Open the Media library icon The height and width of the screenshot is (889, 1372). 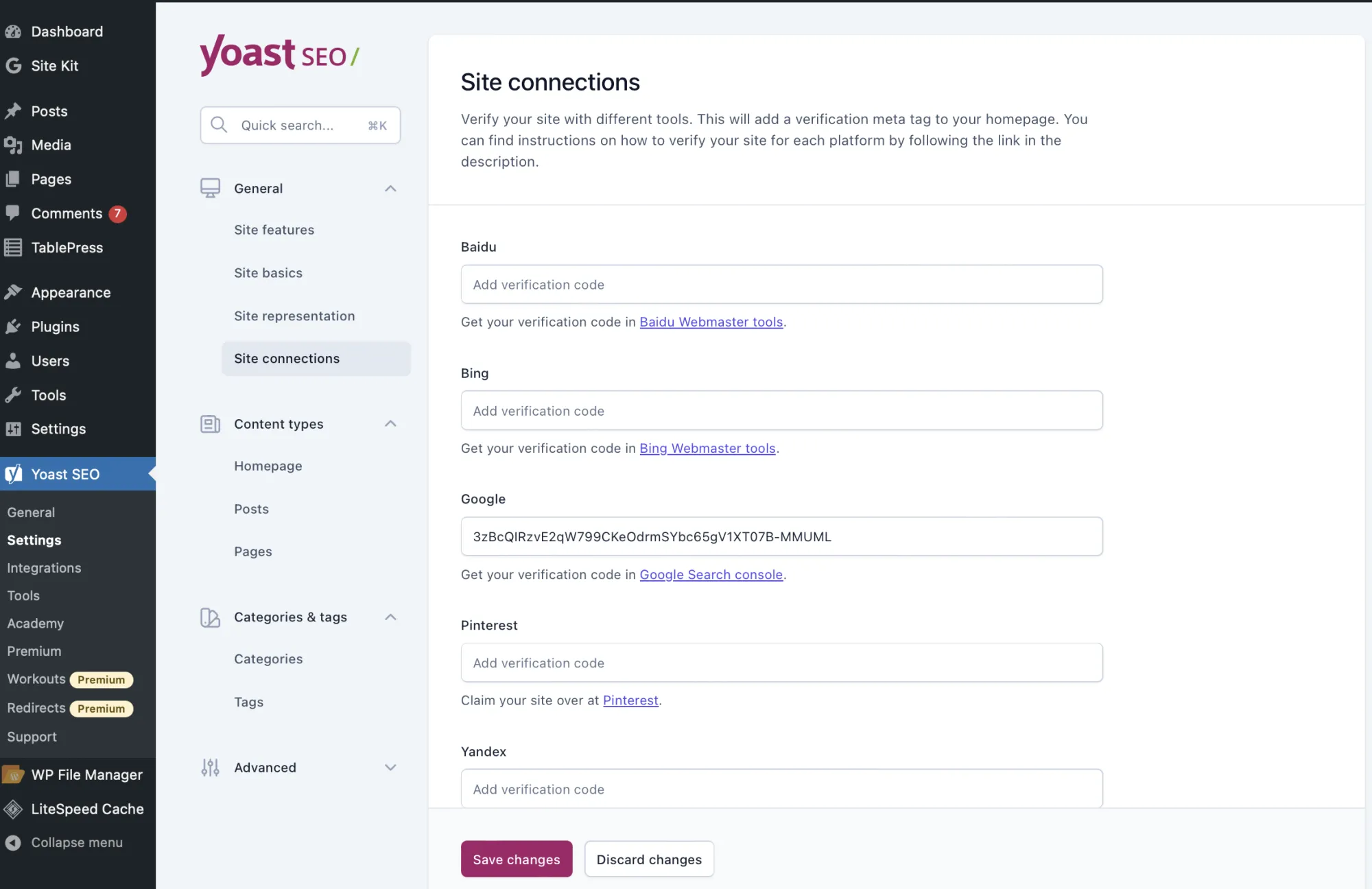14,145
